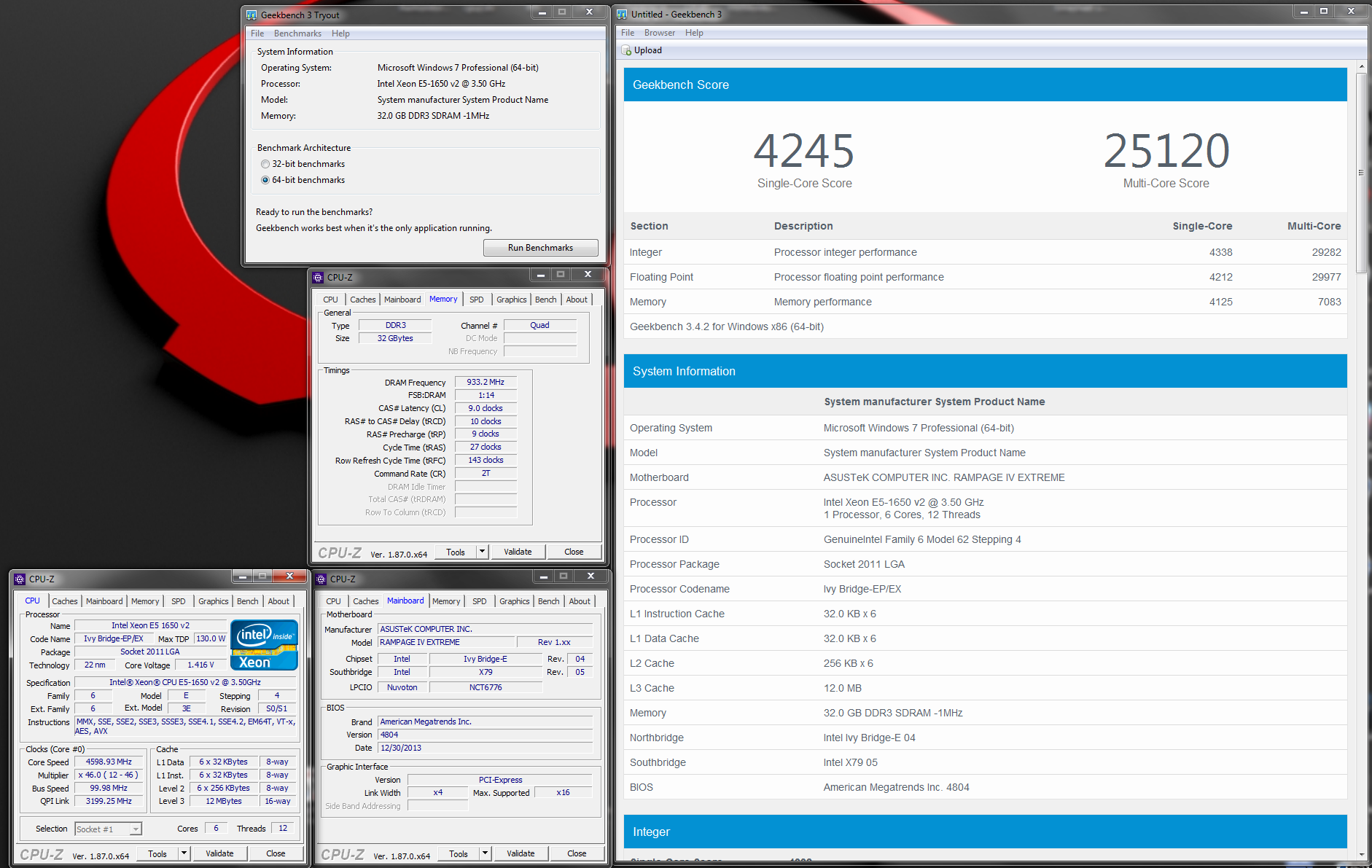Click scrollbar down arrow in Geekbench results

point(1361,855)
